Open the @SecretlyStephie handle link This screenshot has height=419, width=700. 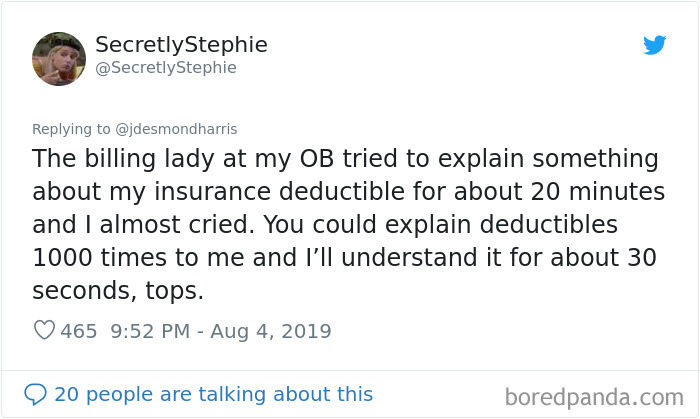[165, 68]
